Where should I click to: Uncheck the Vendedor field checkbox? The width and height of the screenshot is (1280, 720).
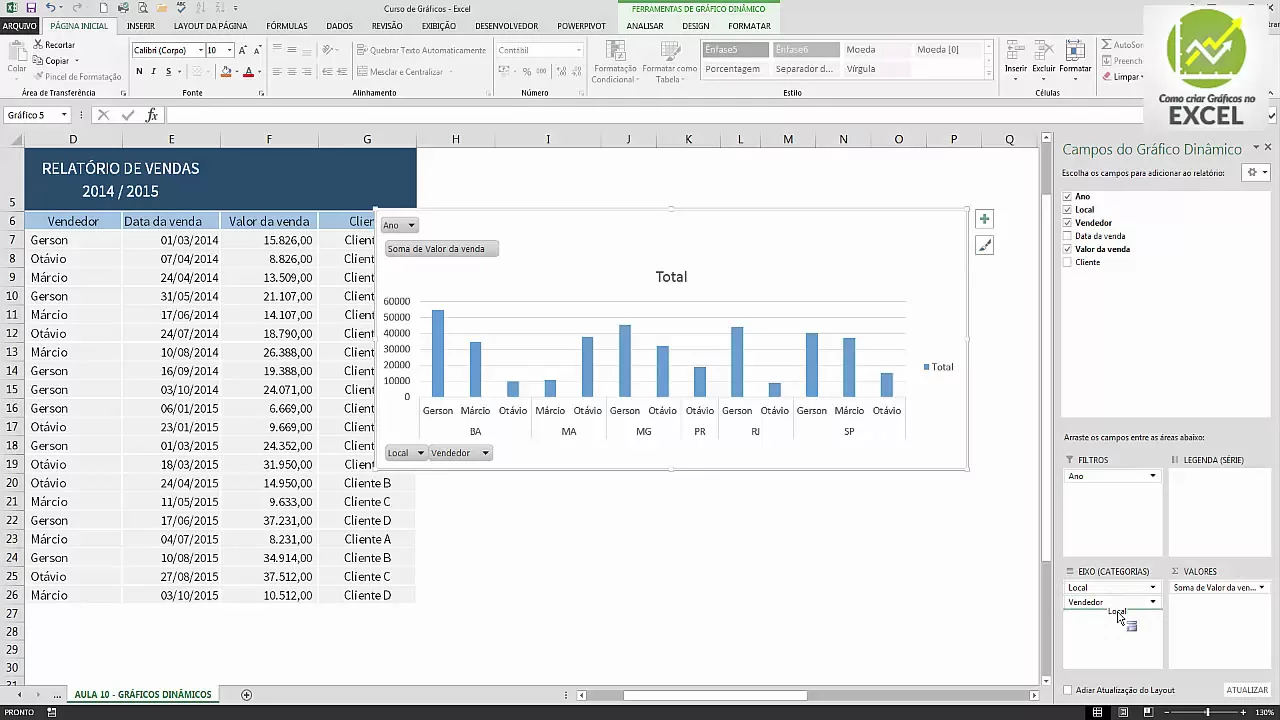tap(1068, 223)
